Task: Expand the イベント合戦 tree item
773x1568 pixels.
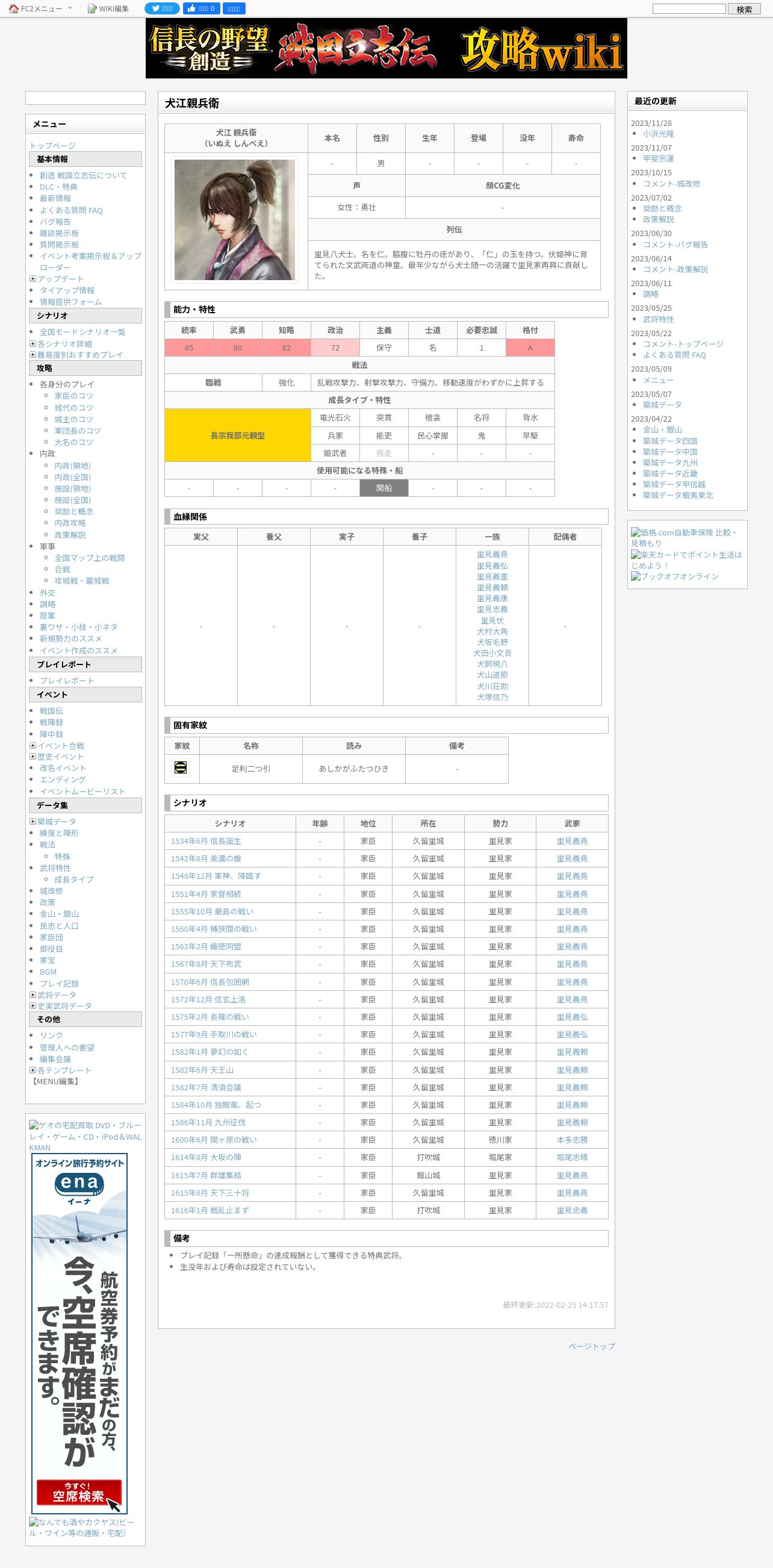Action: [x=33, y=745]
